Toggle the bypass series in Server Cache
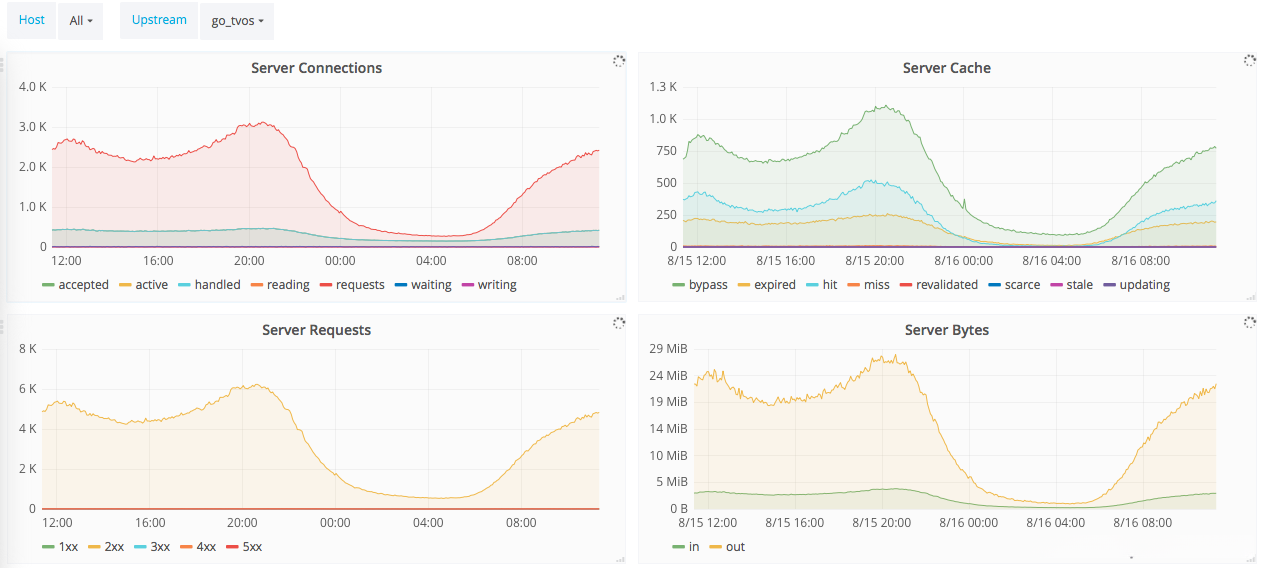Image resolution: width=1265 pixels, height=568 pixels. (x=708, y=285)
